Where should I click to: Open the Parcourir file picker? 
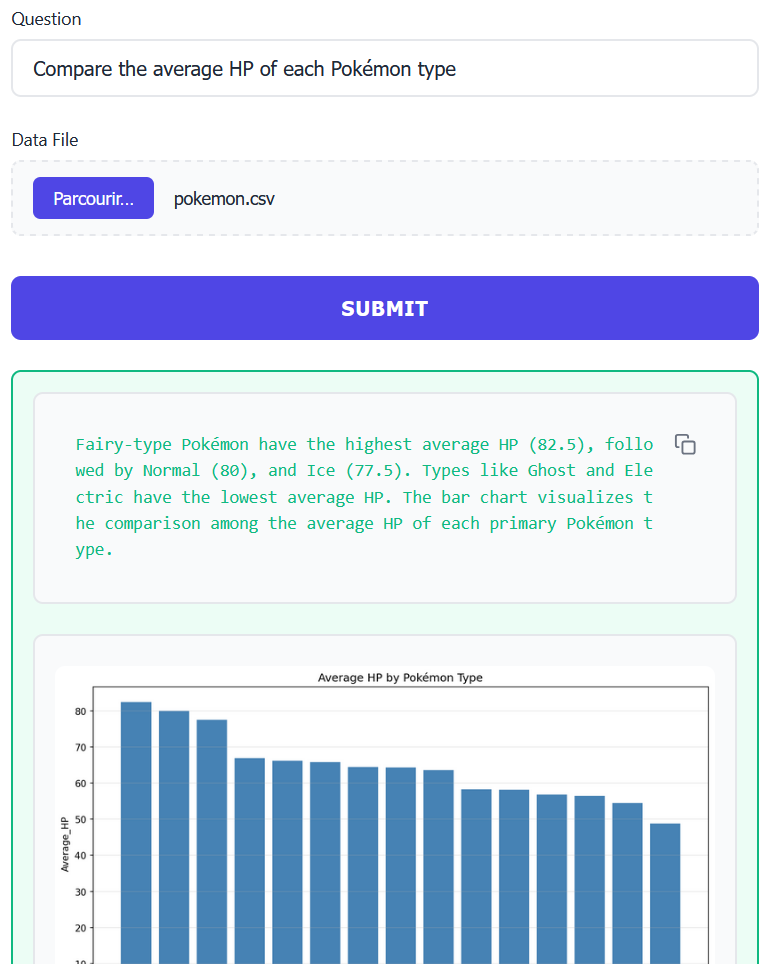(x=93, y=197)
